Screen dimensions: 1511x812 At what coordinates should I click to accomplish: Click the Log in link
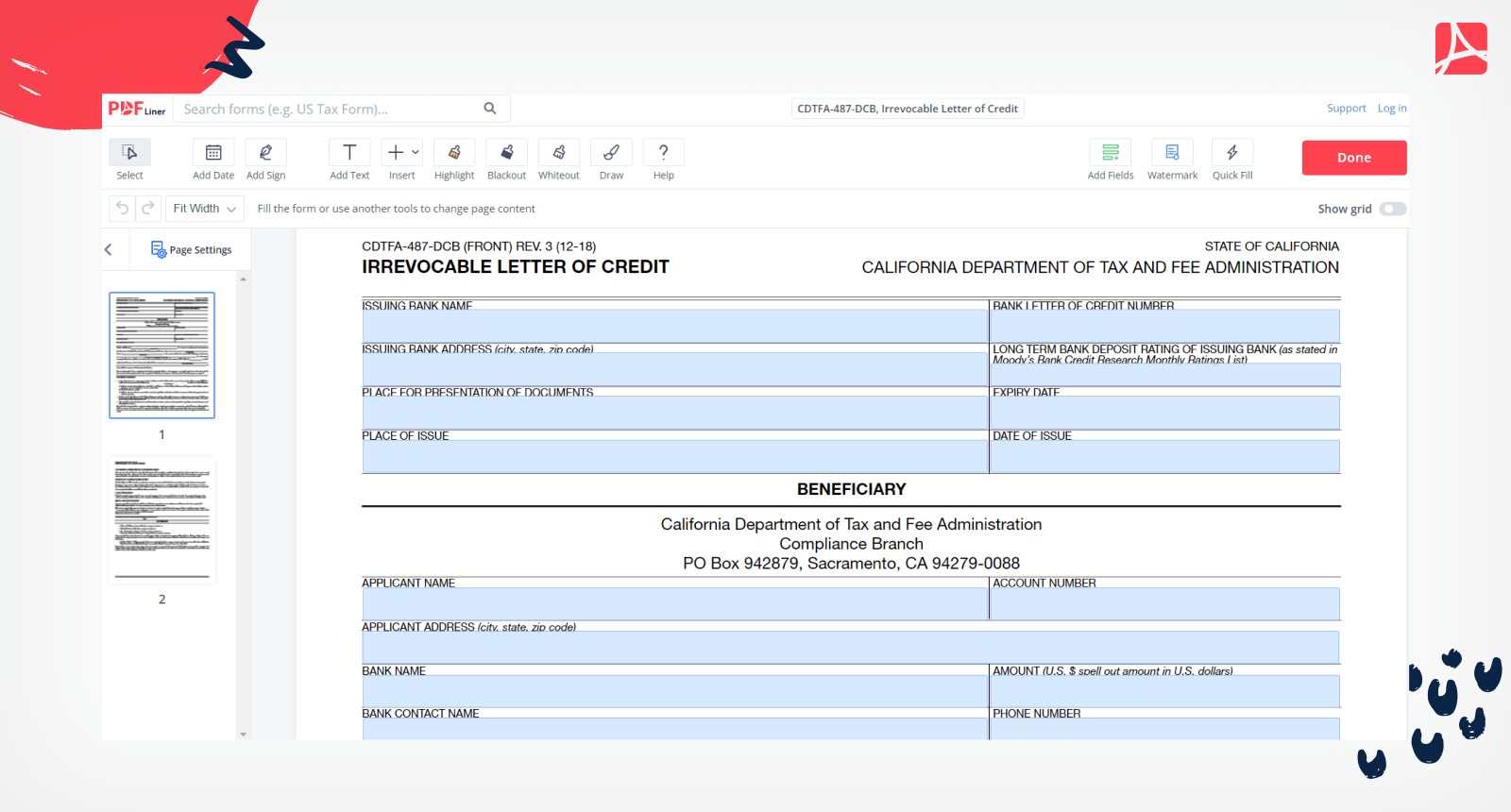tap(1392, 109)
